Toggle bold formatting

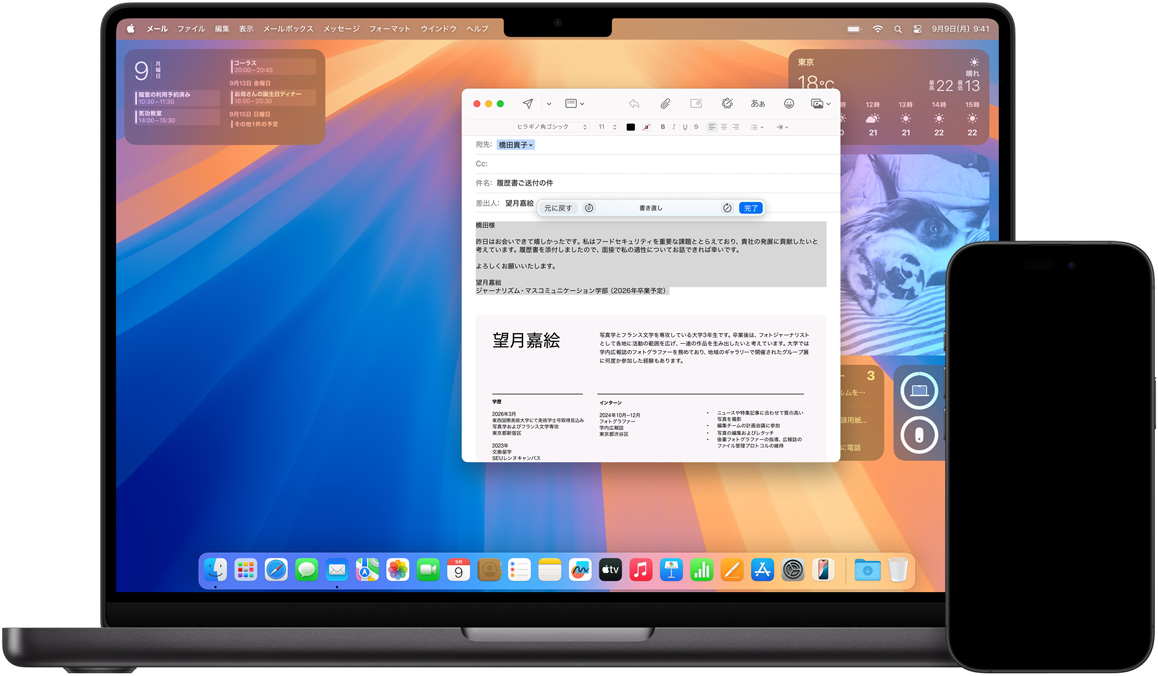point(663,127)
